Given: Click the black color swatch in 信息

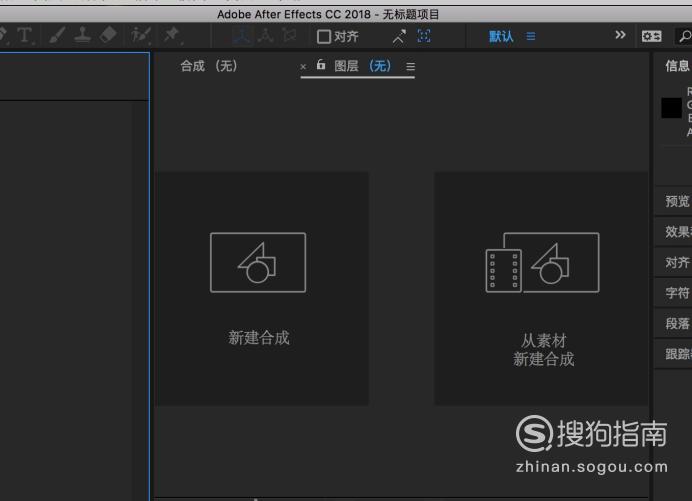Looking at the screenshot, I should tap(671, 108).
